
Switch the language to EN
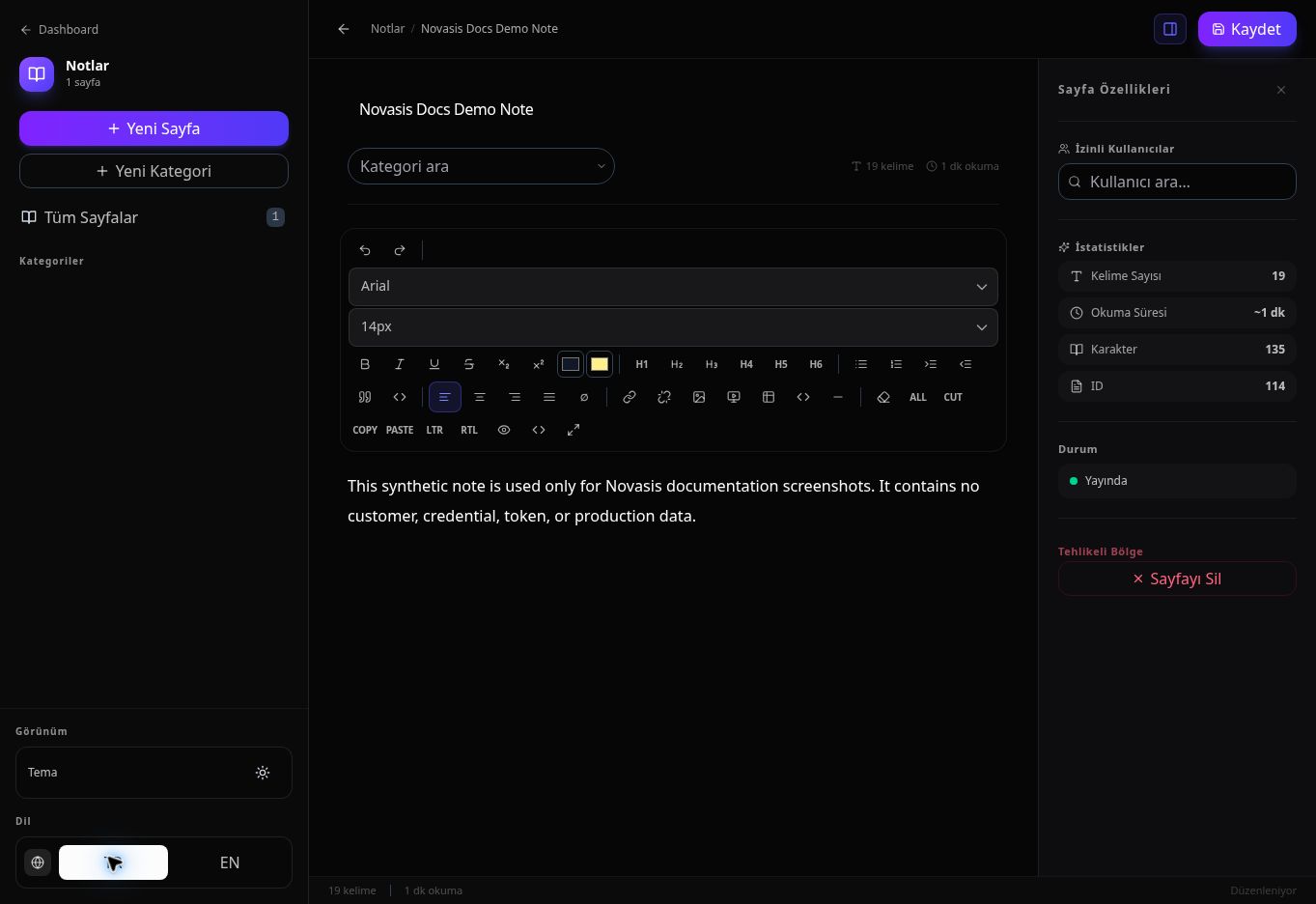point(230,862)
